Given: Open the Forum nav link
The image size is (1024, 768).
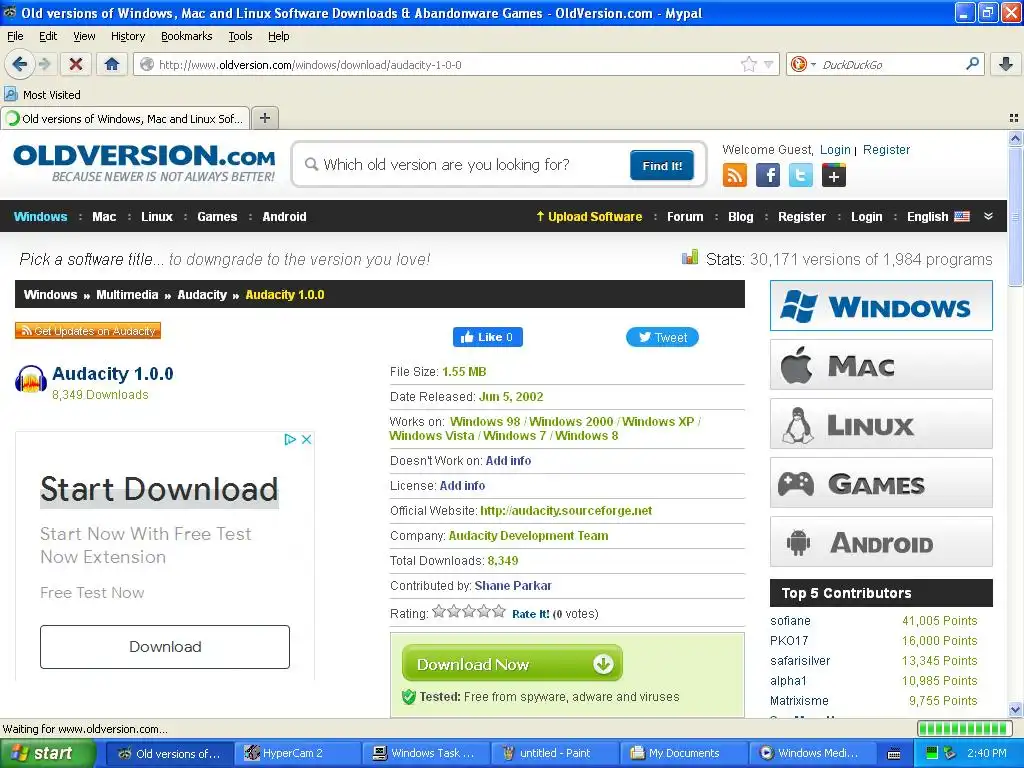Looking at the screenshot, I should (685, 216).
